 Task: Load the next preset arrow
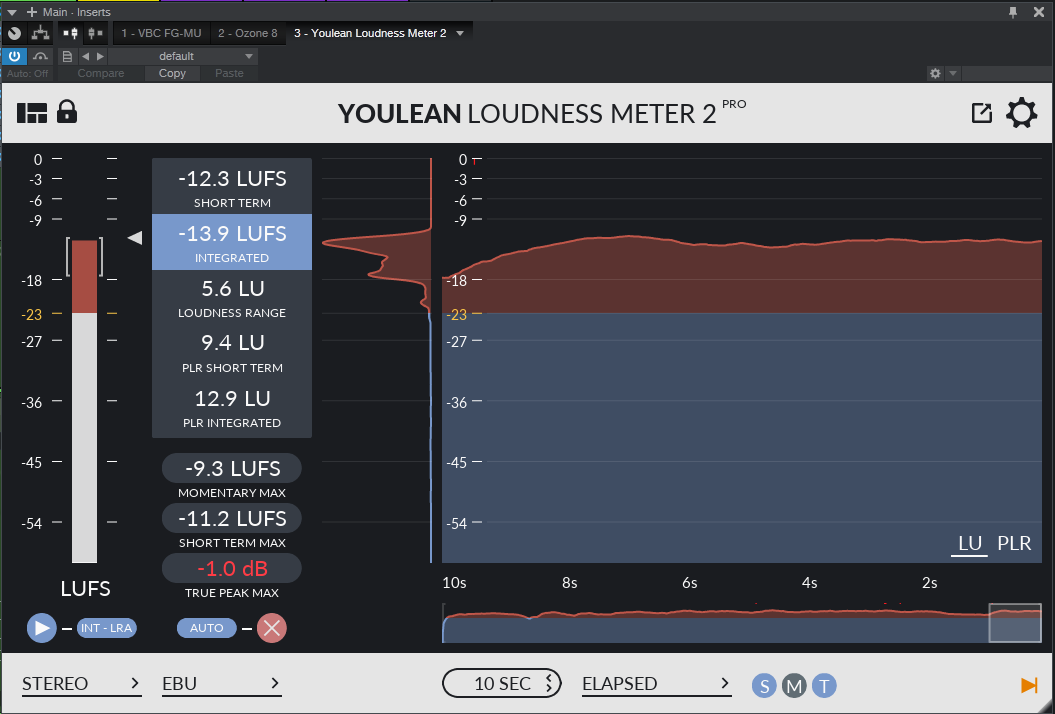coord(100,56)
